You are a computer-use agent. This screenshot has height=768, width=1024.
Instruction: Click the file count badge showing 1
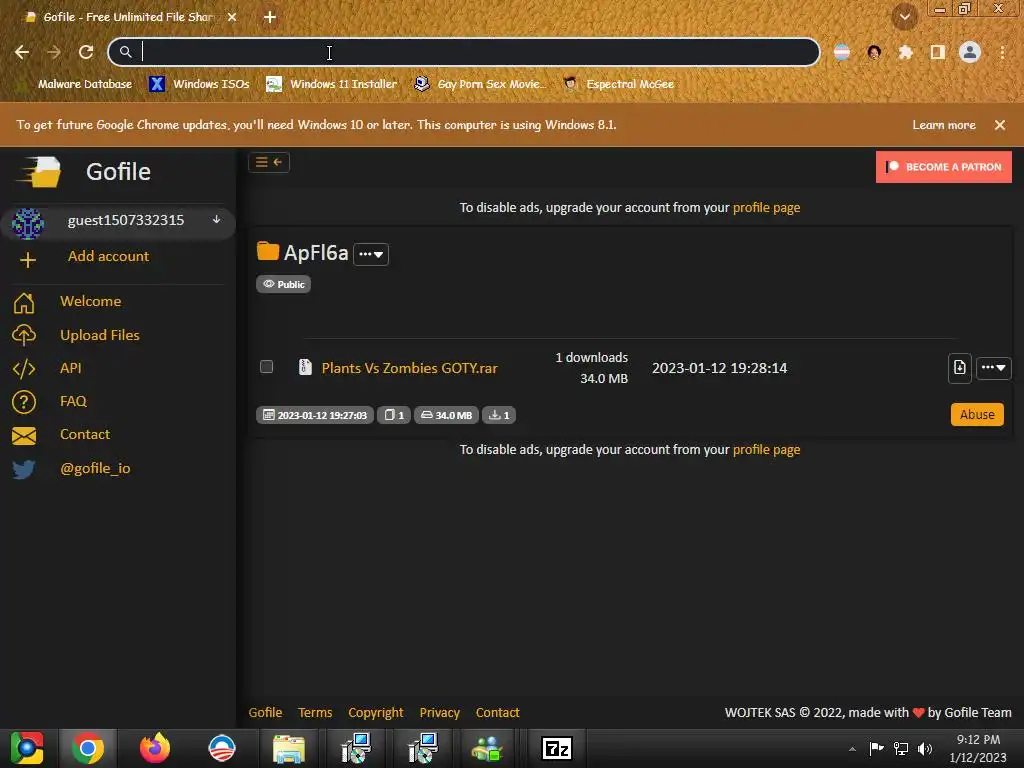pos(394,415)
